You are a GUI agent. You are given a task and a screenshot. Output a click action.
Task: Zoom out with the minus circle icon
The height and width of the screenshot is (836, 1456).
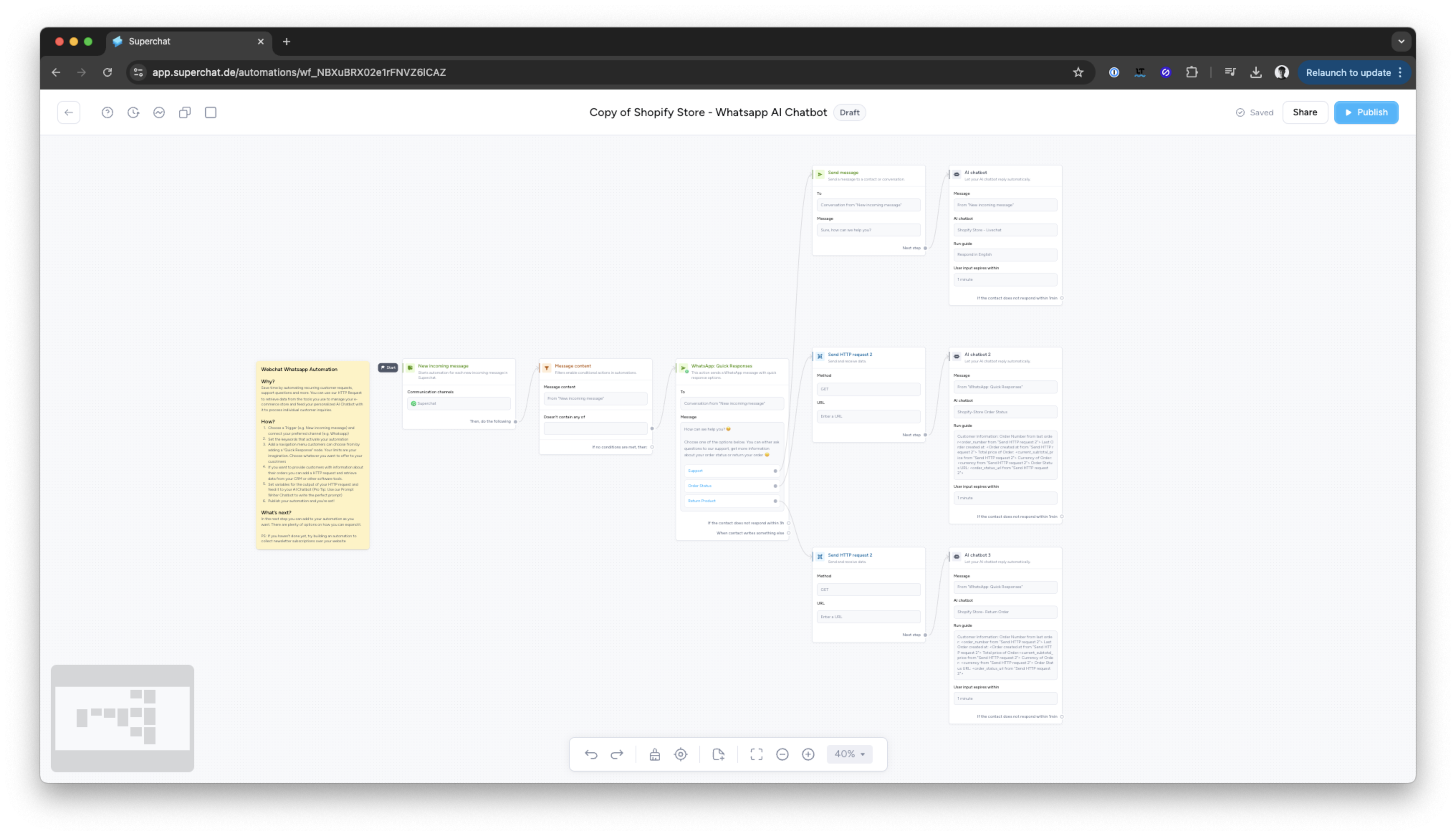(782, 754)
